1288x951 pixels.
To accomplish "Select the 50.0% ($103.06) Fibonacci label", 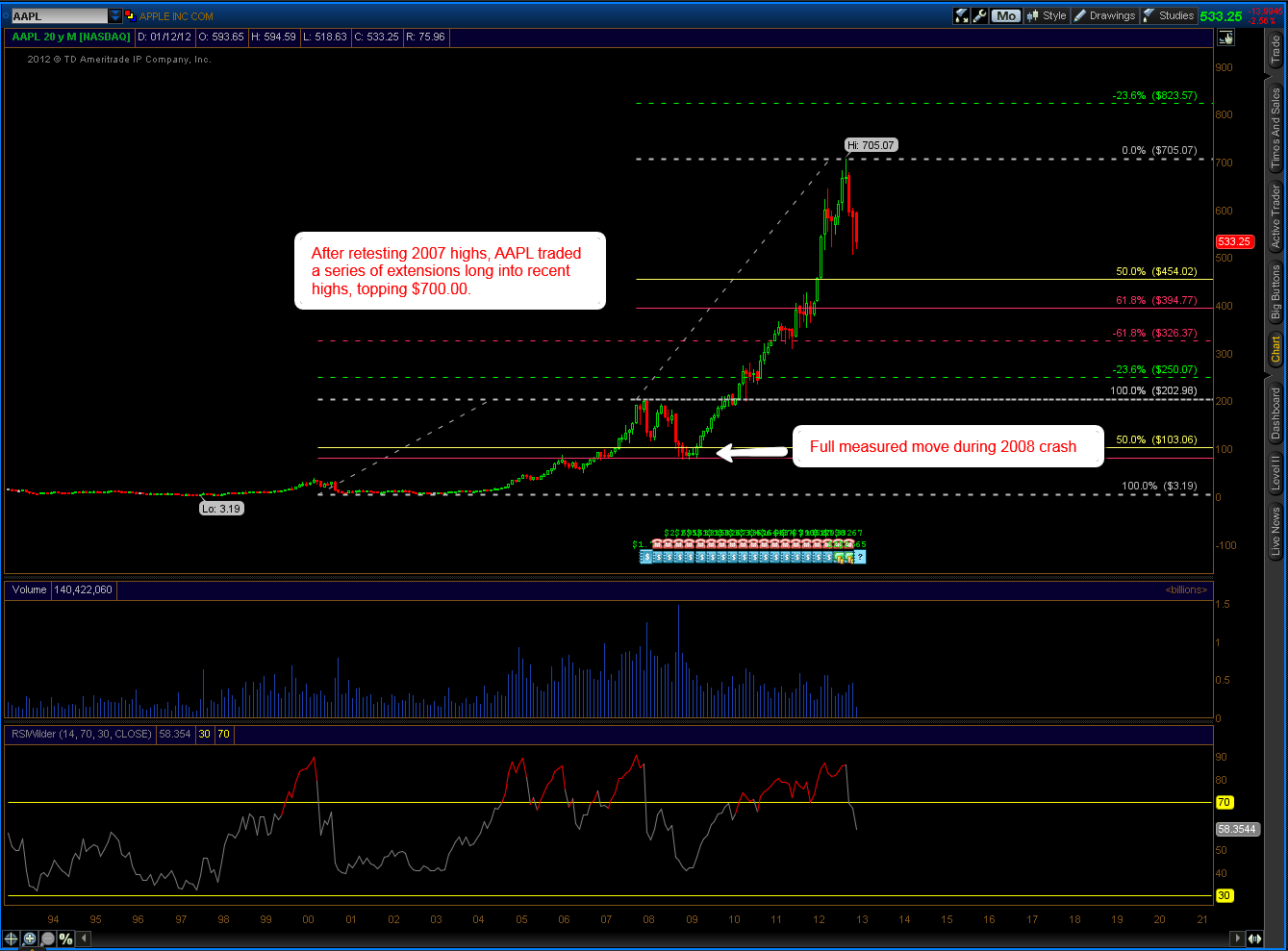I will pyautogui.click(x=1156, y=440).
